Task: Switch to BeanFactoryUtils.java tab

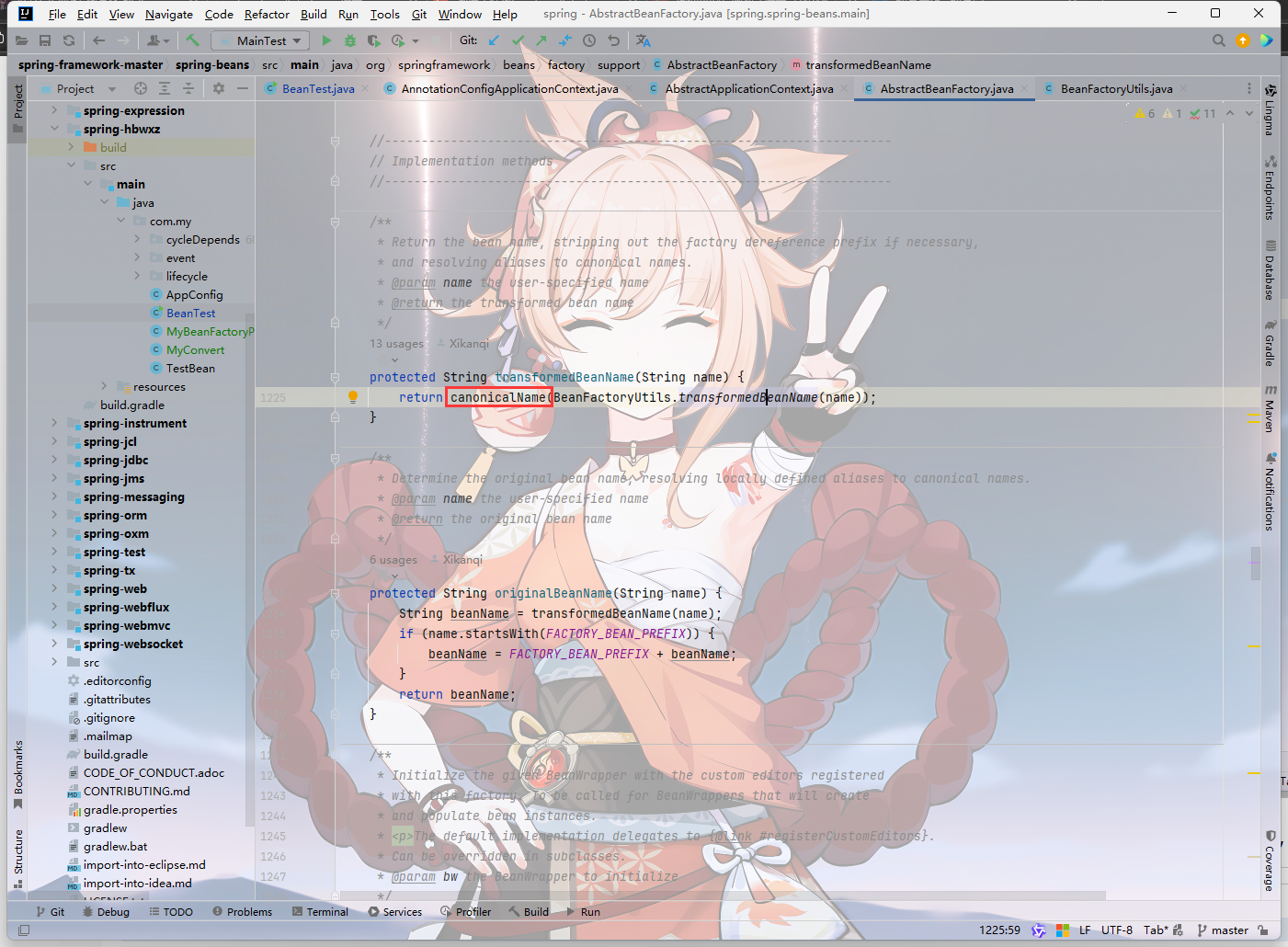Action: click(x=1116, y=88)
